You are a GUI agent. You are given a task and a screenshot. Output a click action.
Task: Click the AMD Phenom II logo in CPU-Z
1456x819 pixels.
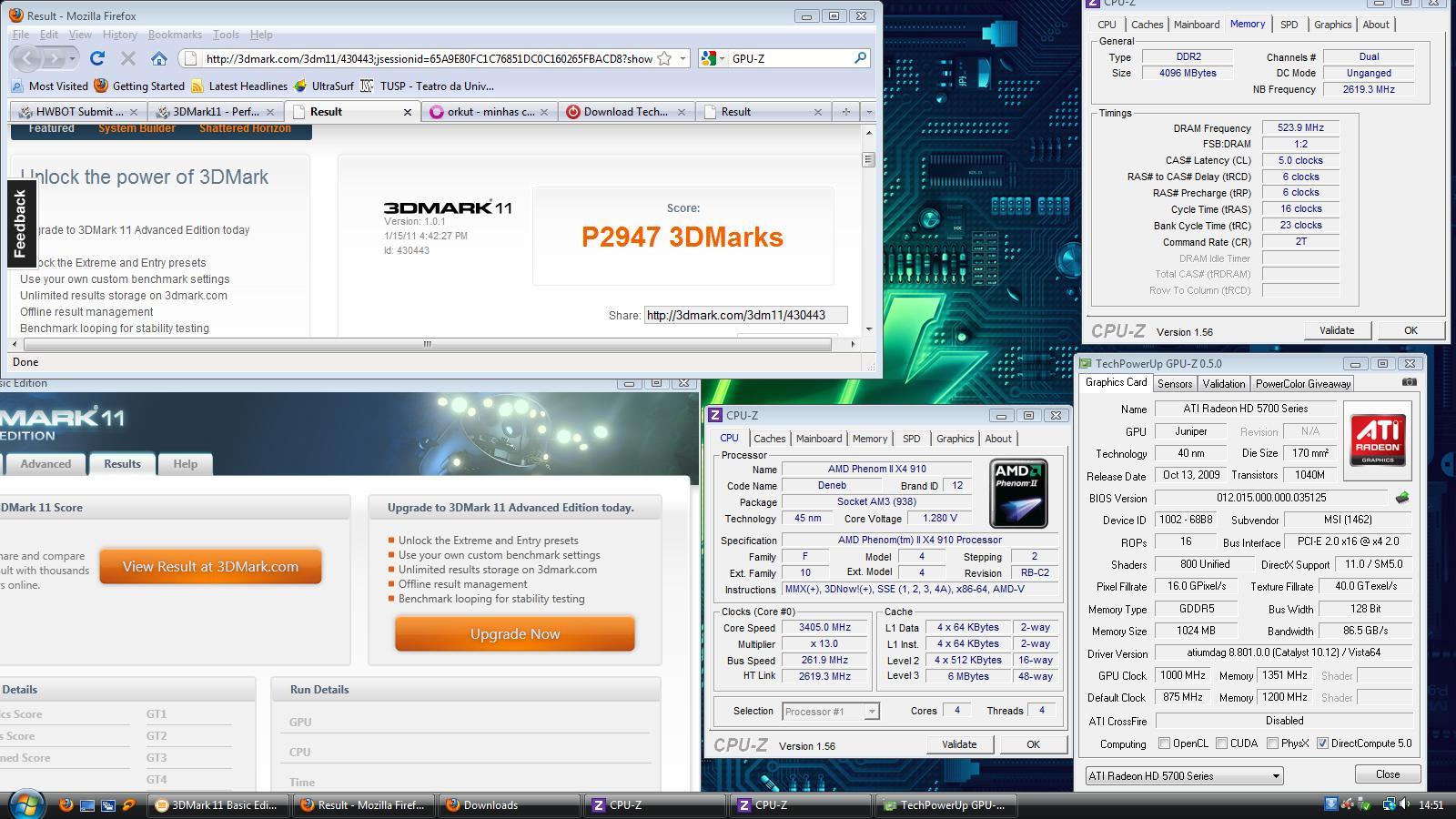pyautogui.click(x=1018, y=494)
